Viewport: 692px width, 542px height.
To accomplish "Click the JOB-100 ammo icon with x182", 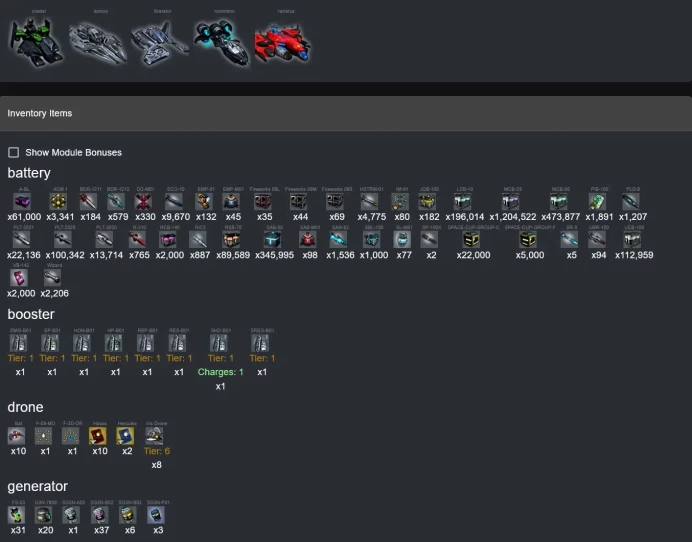I will click(x=427, y=202).
